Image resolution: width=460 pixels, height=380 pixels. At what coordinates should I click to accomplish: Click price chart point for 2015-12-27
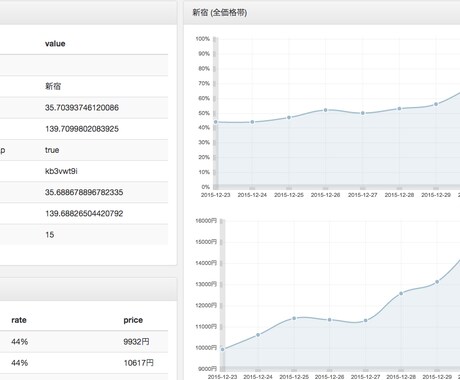pos(366,320)
